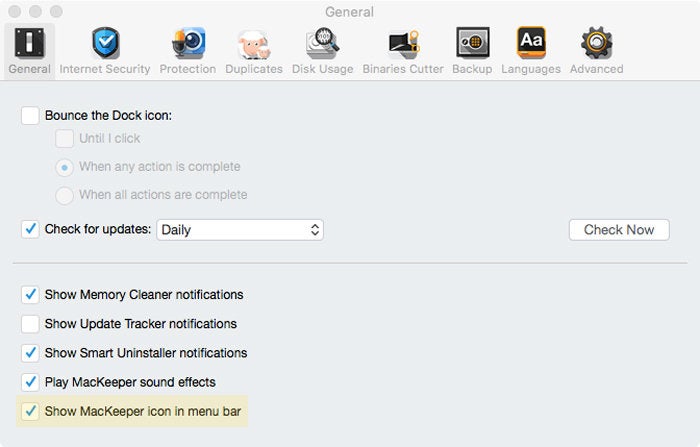Enable Show Update Tracker notifications
This screenshot has width=700, height=447.
click(30, 324)
